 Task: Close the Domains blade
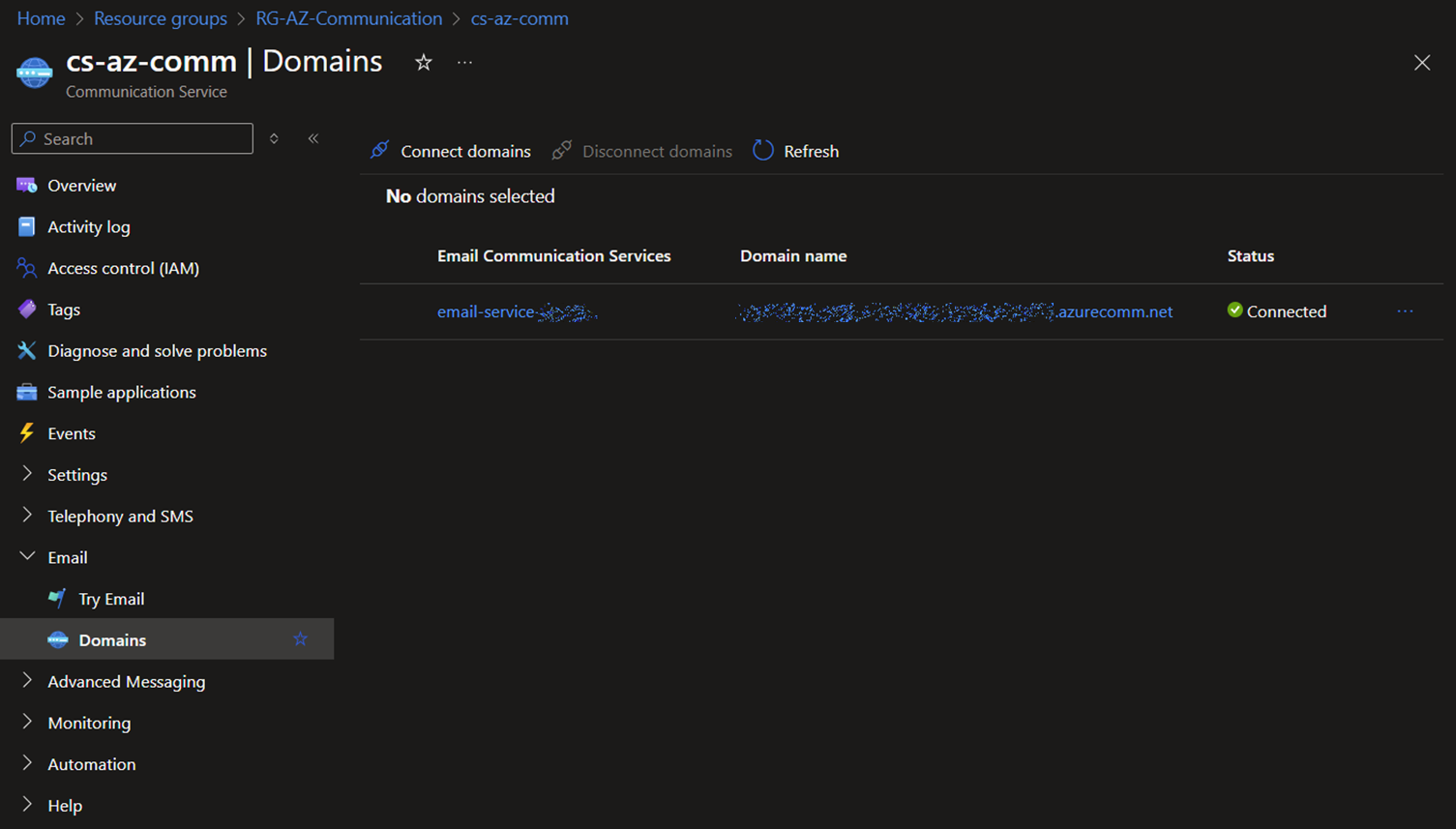click(1422, 63)
